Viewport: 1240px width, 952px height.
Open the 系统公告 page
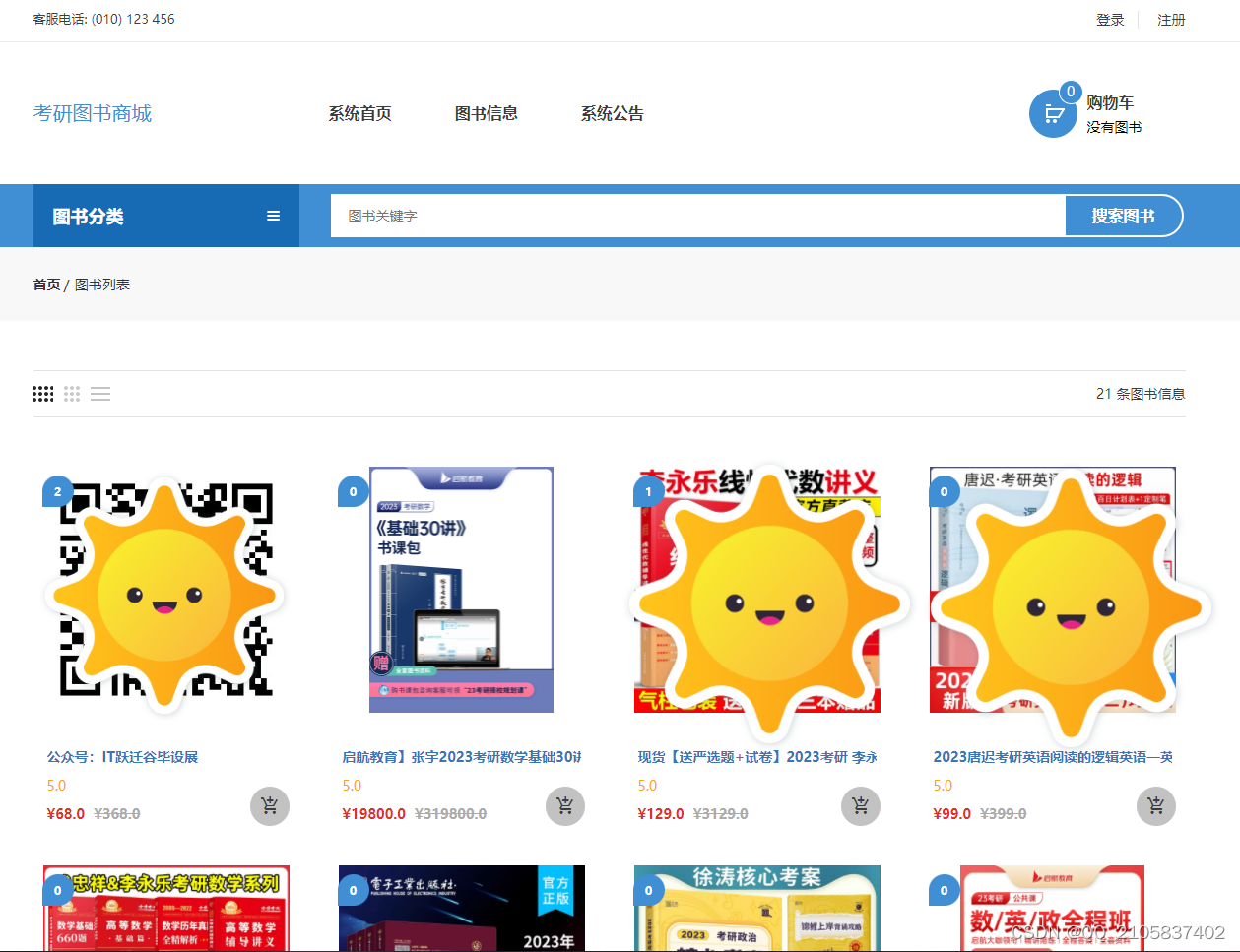click(612, 113)
